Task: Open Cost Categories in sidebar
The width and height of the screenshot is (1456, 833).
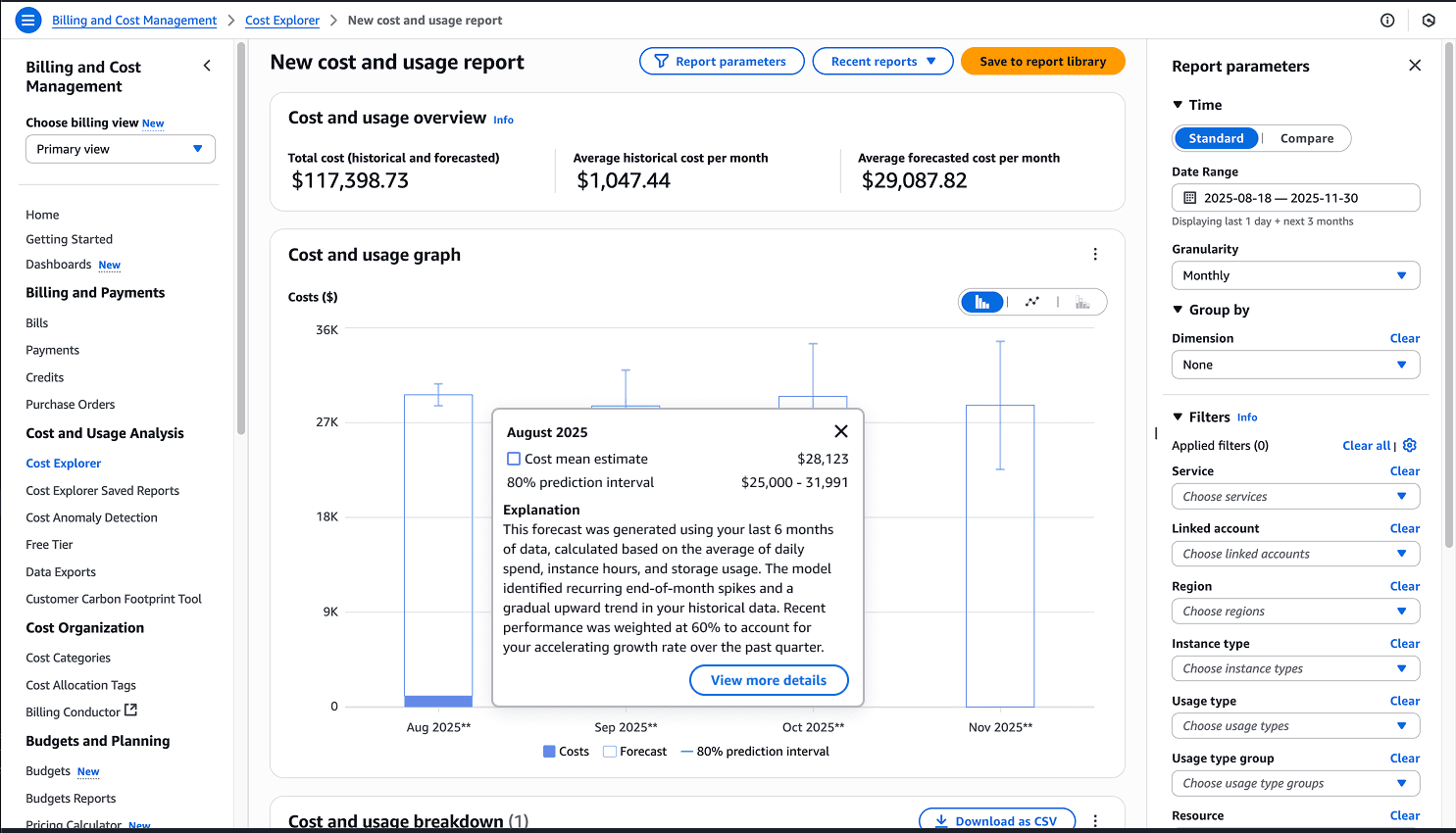Action: point(69,658)
